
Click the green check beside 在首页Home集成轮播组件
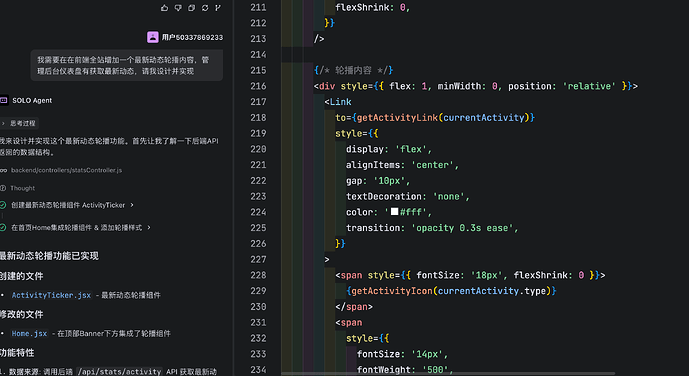tap(3, 228)
